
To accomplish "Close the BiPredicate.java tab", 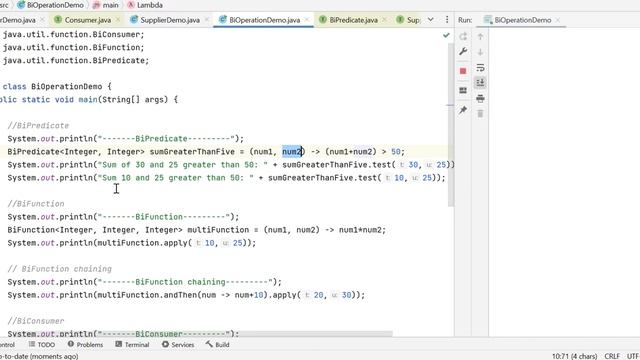I will (384, 20).
